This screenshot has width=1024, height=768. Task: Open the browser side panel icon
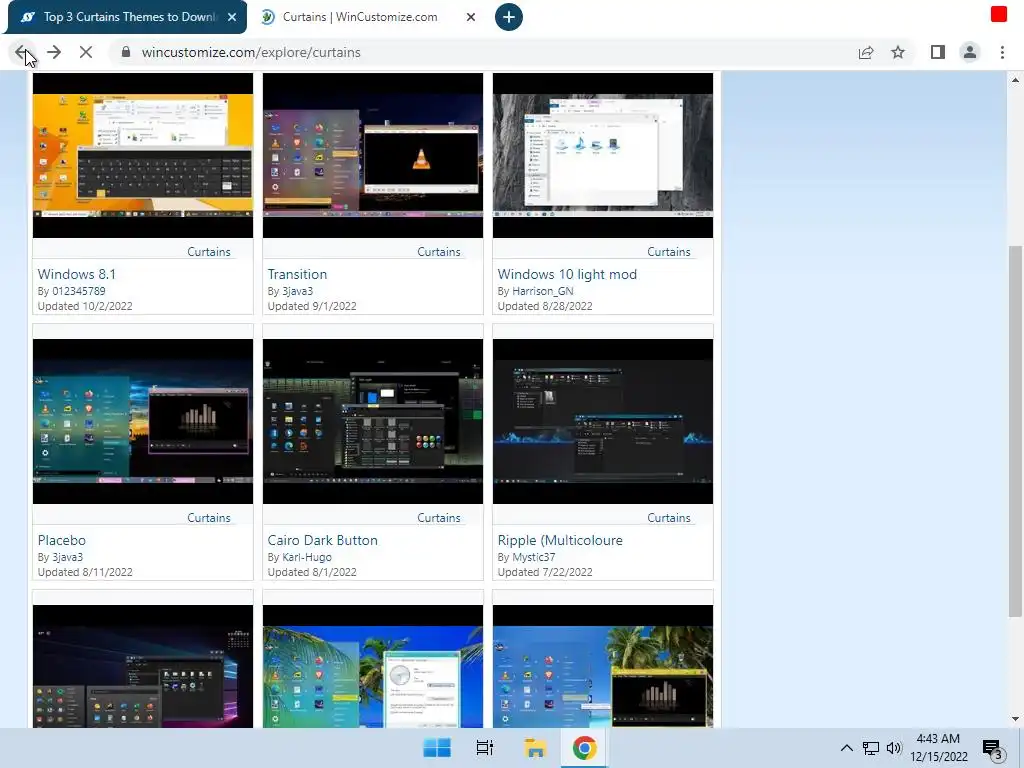click(x=938, y=52)
